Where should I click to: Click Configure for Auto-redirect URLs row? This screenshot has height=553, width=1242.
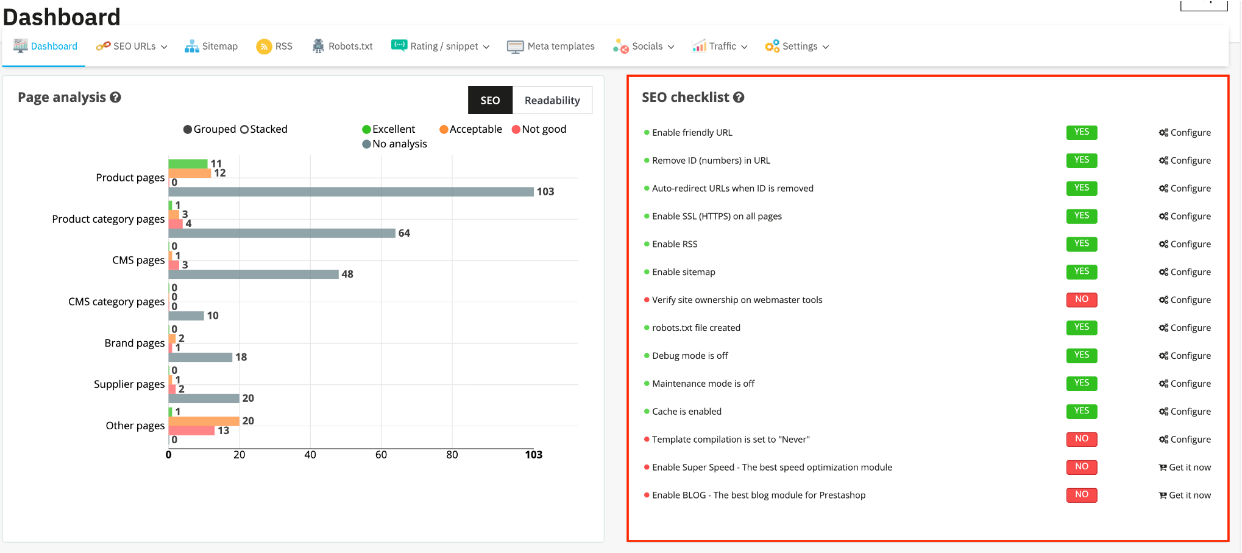[1185, 188]
